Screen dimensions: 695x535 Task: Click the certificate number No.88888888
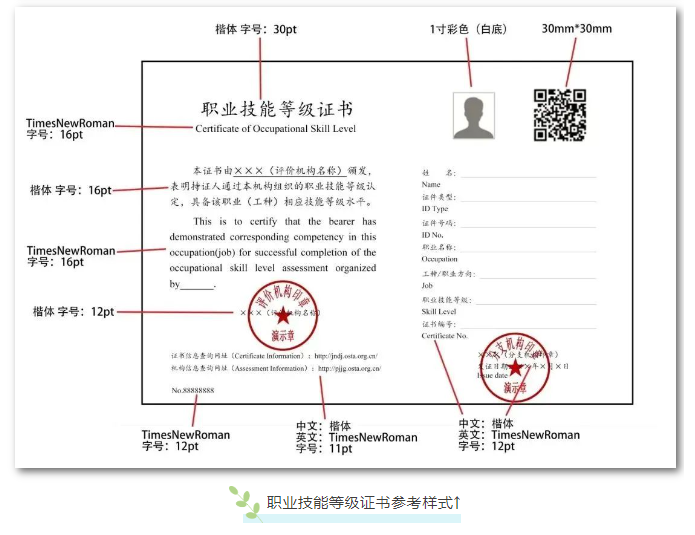pyautogui.click(x=193, y=390)
